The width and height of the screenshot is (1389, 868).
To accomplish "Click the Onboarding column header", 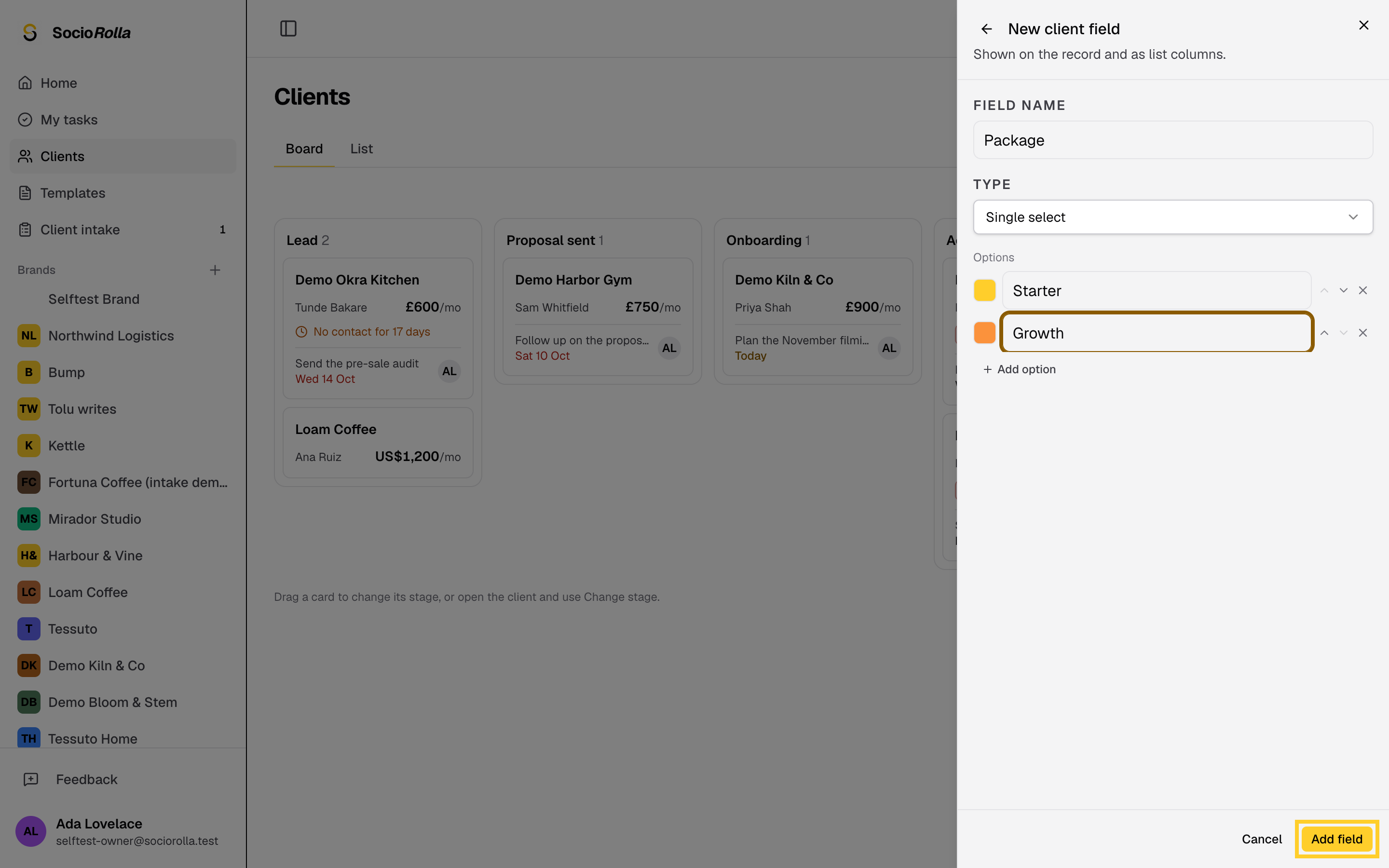I will 768,241.
